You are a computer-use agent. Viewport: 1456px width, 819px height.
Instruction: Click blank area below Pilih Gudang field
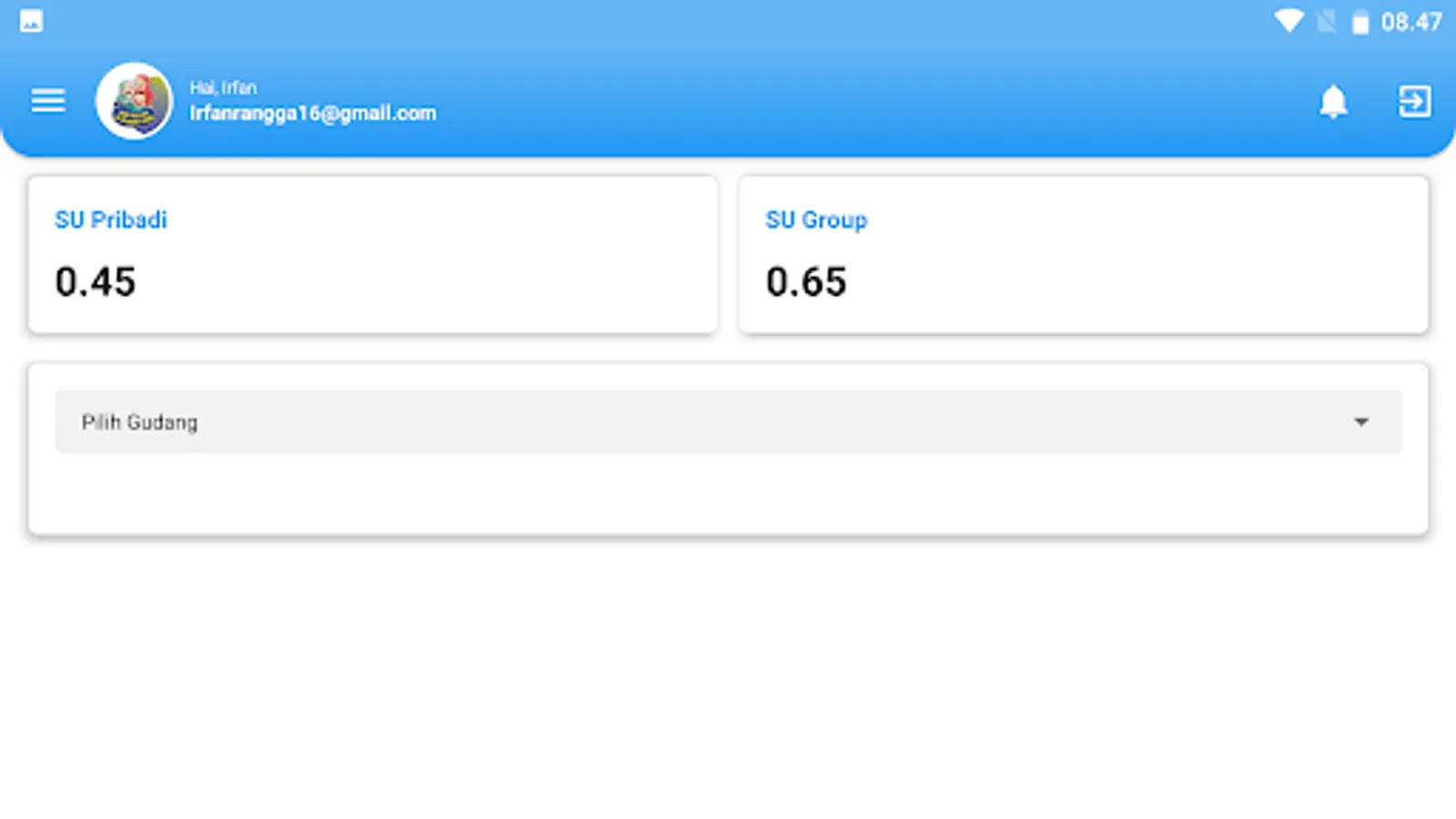click(728, 492)
